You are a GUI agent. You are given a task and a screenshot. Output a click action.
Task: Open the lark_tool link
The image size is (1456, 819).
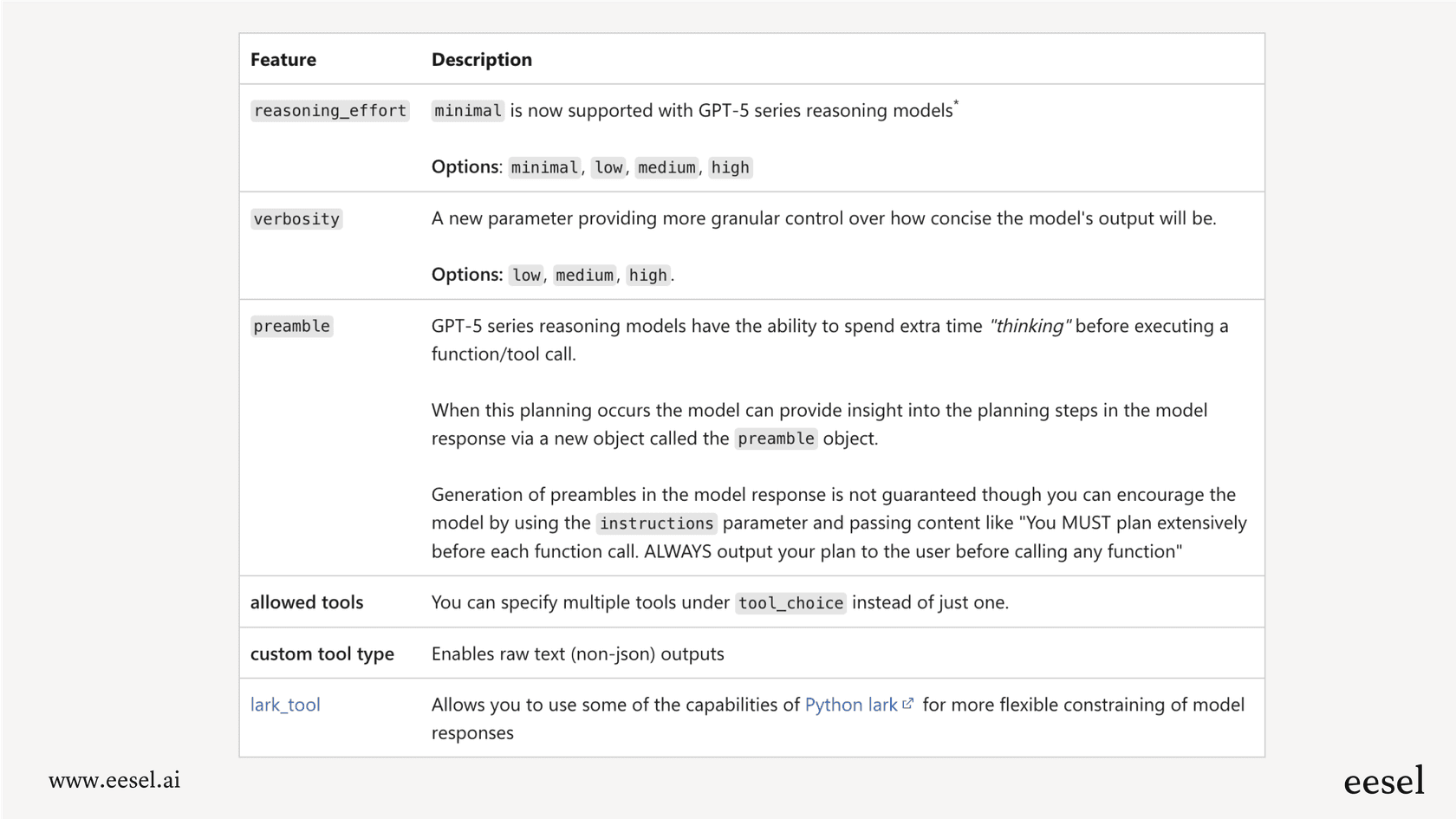[285, 705]
